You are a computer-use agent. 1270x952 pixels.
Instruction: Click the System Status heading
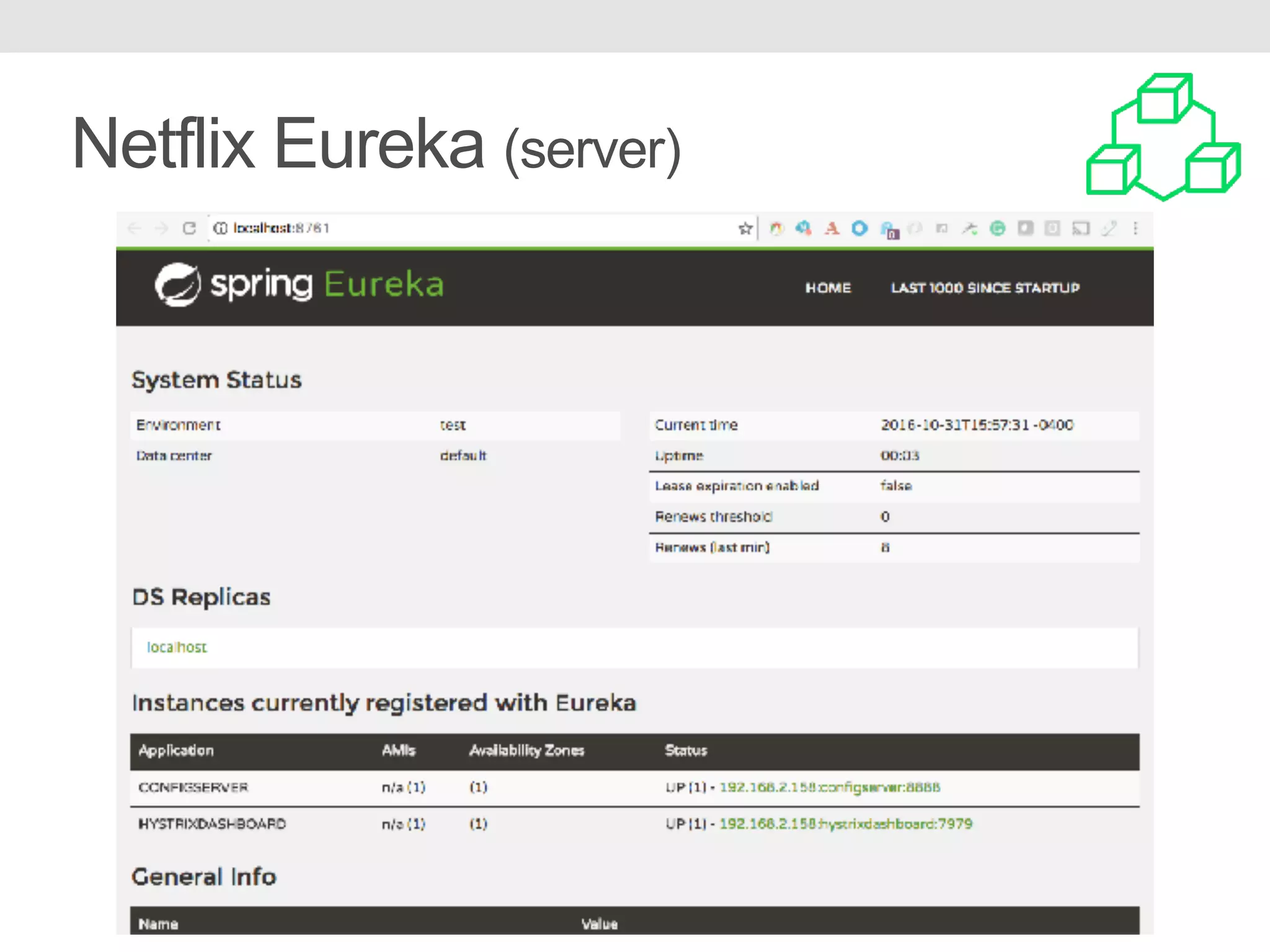click(x=216, y=380)
